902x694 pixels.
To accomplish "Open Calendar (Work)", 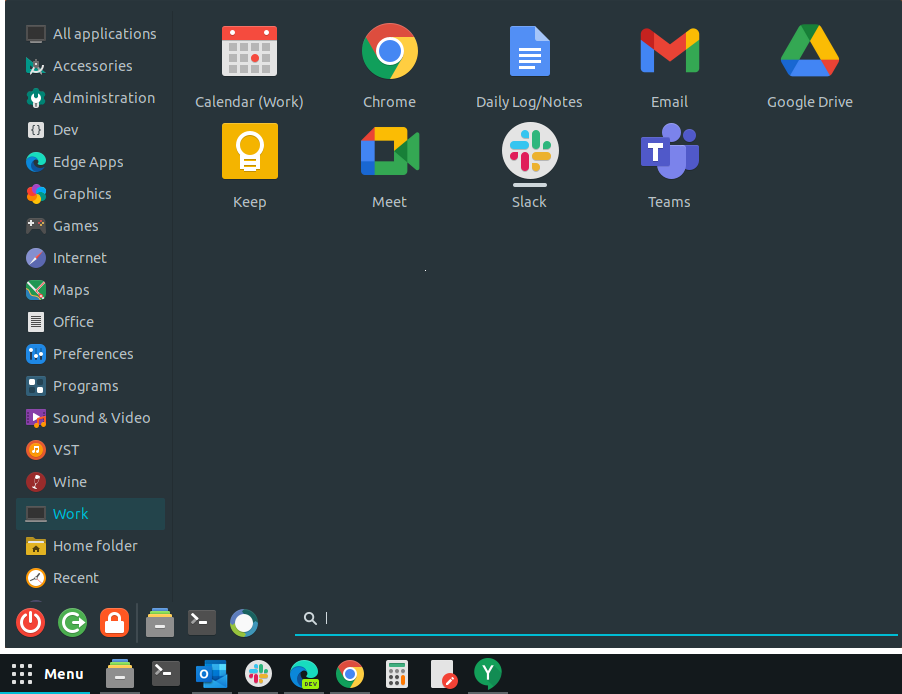I will [249, 65].
